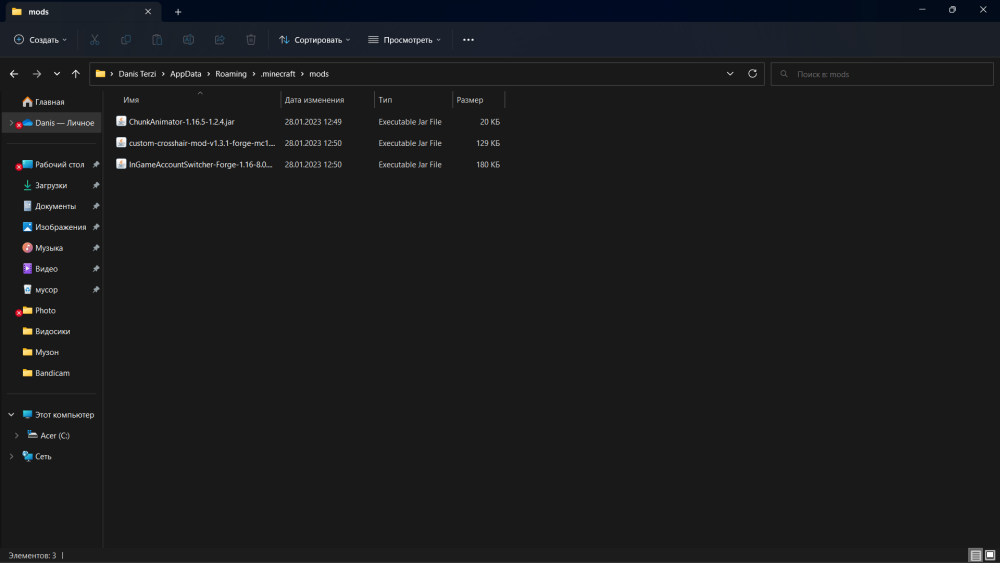The height and width of the screenshot is (563, 1000).
Task: Click InGameAccountSwitcher jar file icon
Action: click(x=121, y=164)
